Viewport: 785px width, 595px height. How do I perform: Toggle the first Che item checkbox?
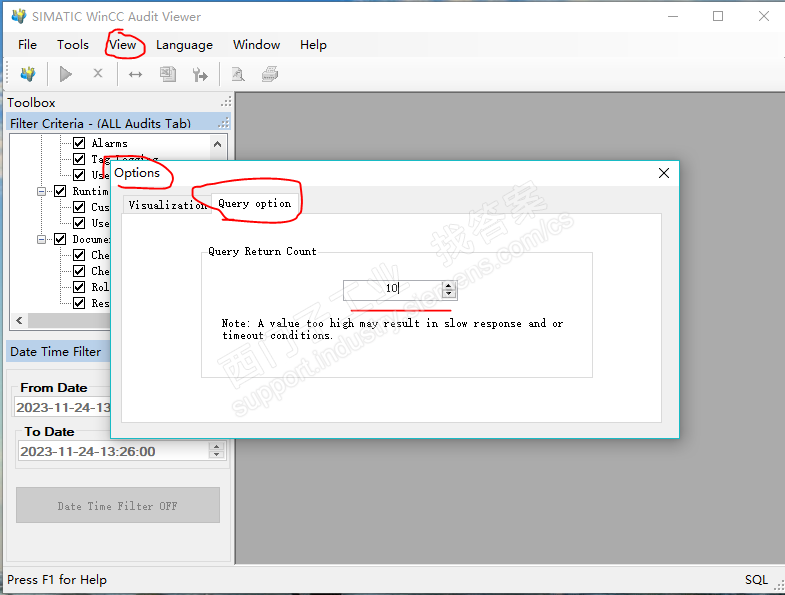(79, 255)
